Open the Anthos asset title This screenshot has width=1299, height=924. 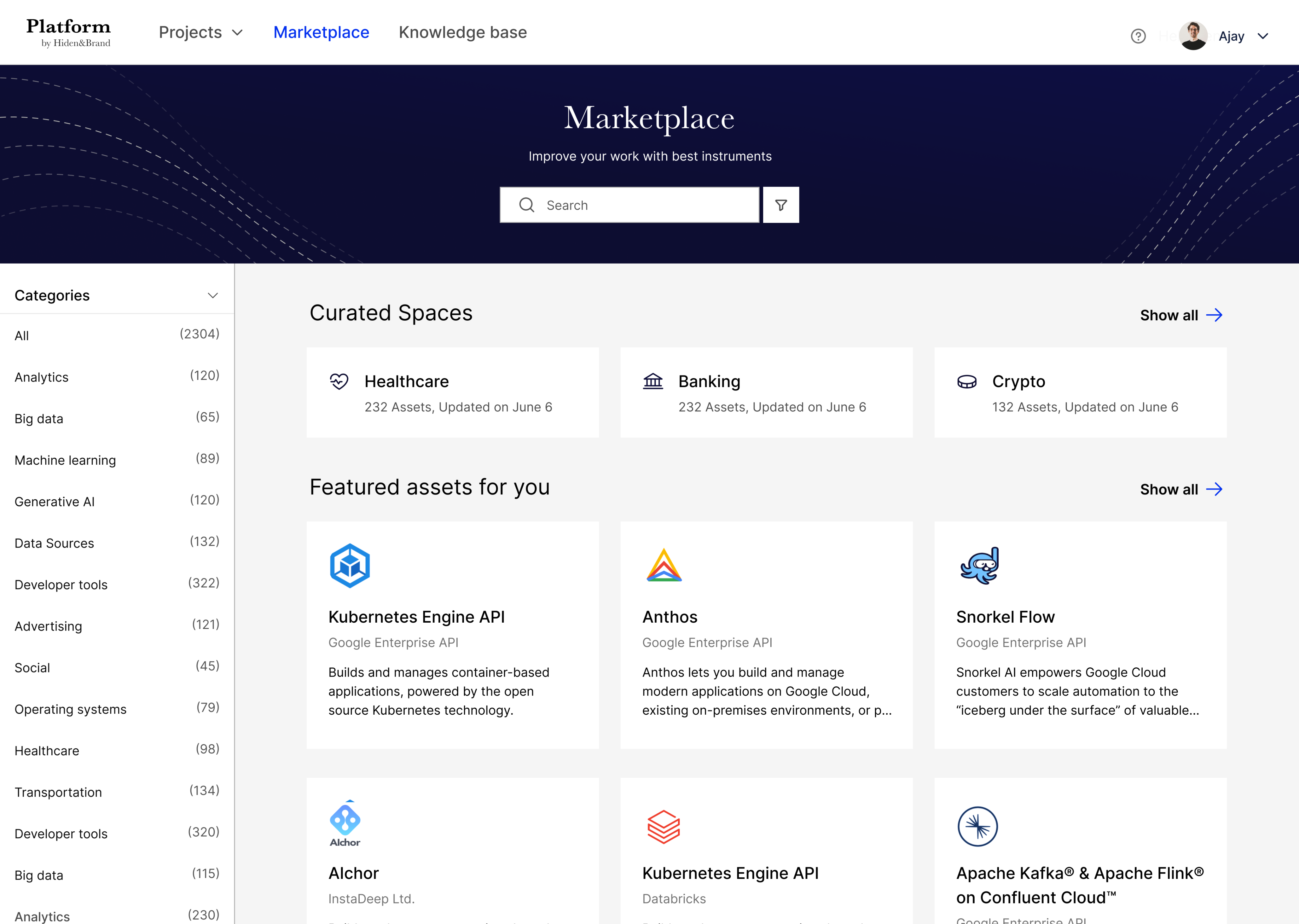669,617
